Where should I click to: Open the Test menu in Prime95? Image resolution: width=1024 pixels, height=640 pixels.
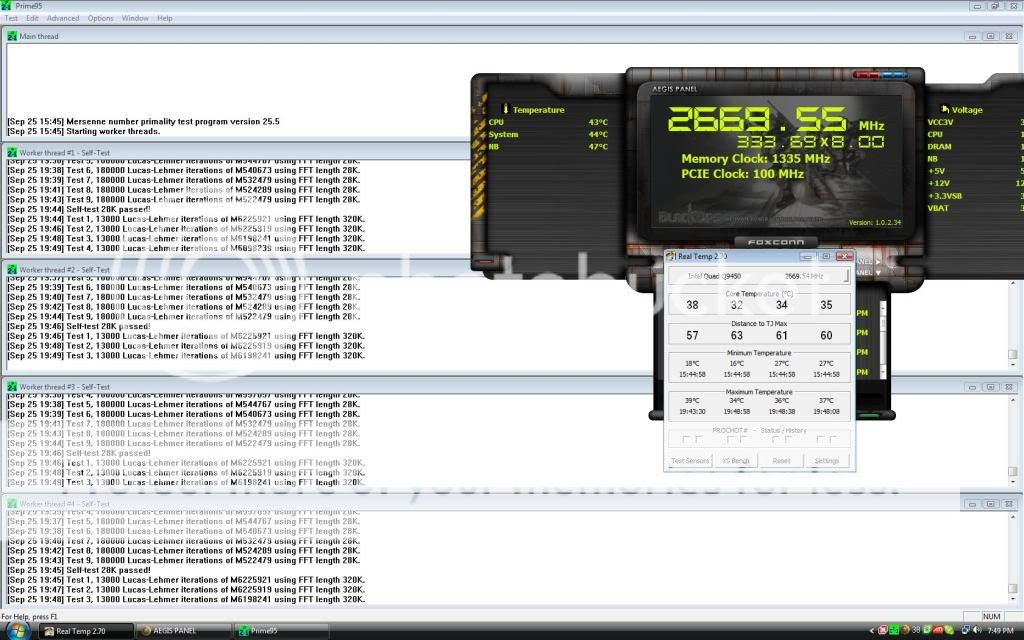tap(11, 18)
